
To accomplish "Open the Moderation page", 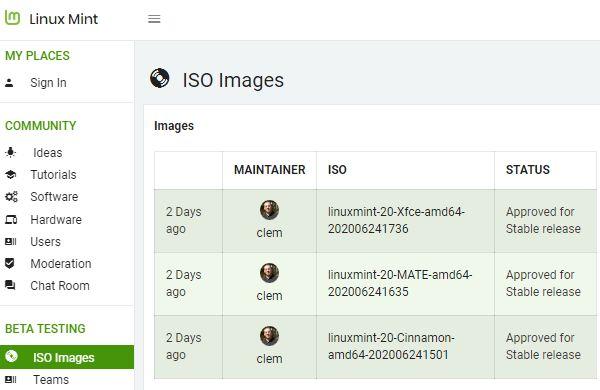I will tap(61, 264).
